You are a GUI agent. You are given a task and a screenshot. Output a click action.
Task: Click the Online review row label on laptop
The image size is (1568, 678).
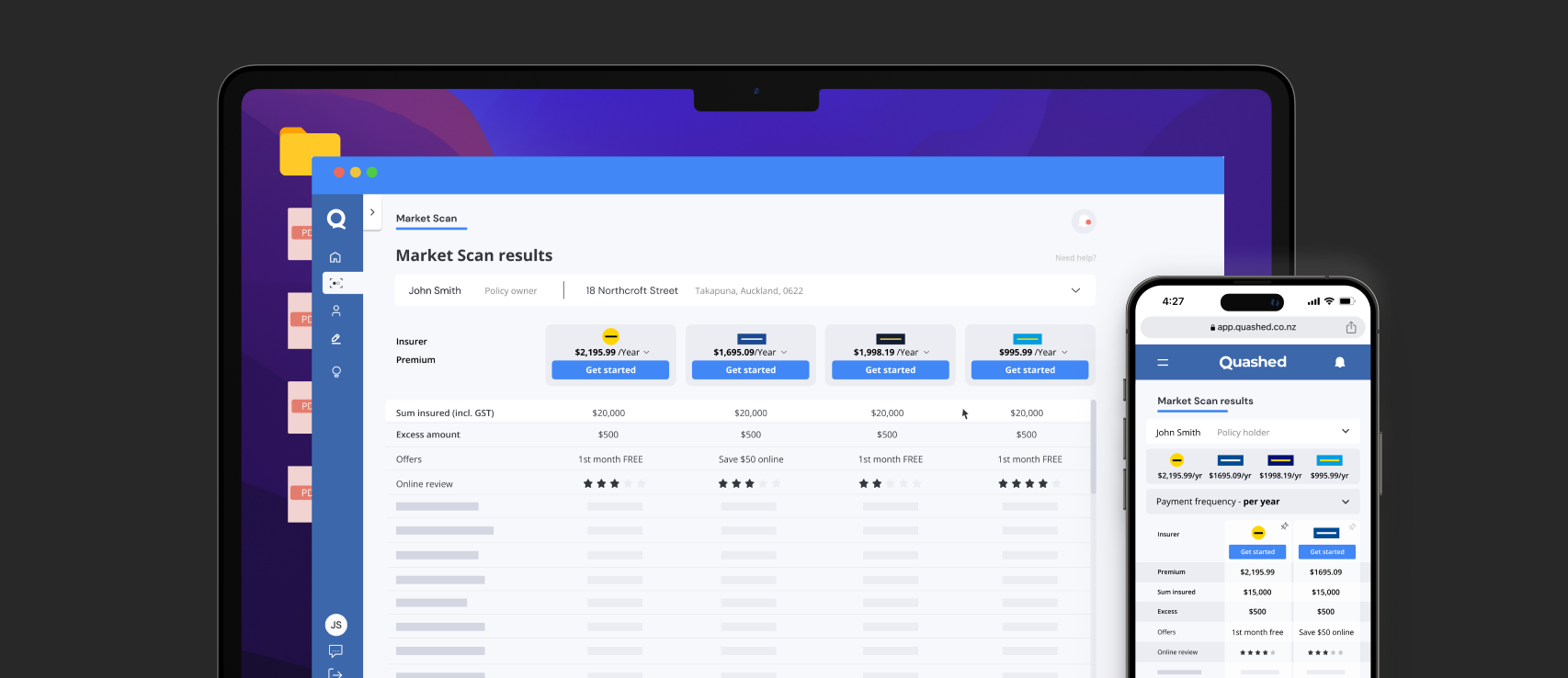tap(425, 484)
